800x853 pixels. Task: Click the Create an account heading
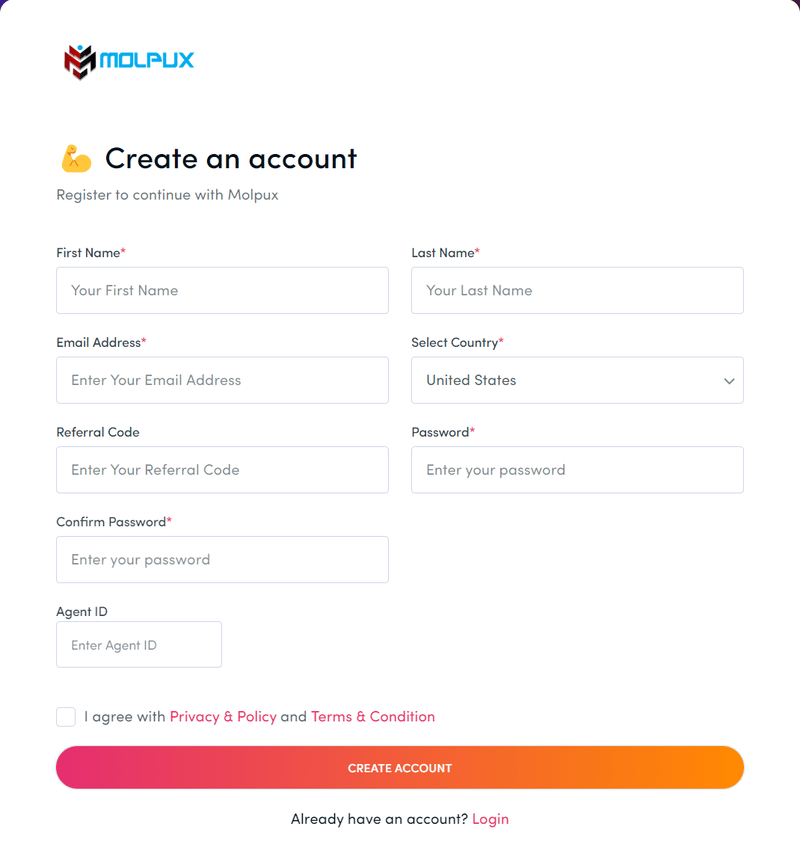231,159
